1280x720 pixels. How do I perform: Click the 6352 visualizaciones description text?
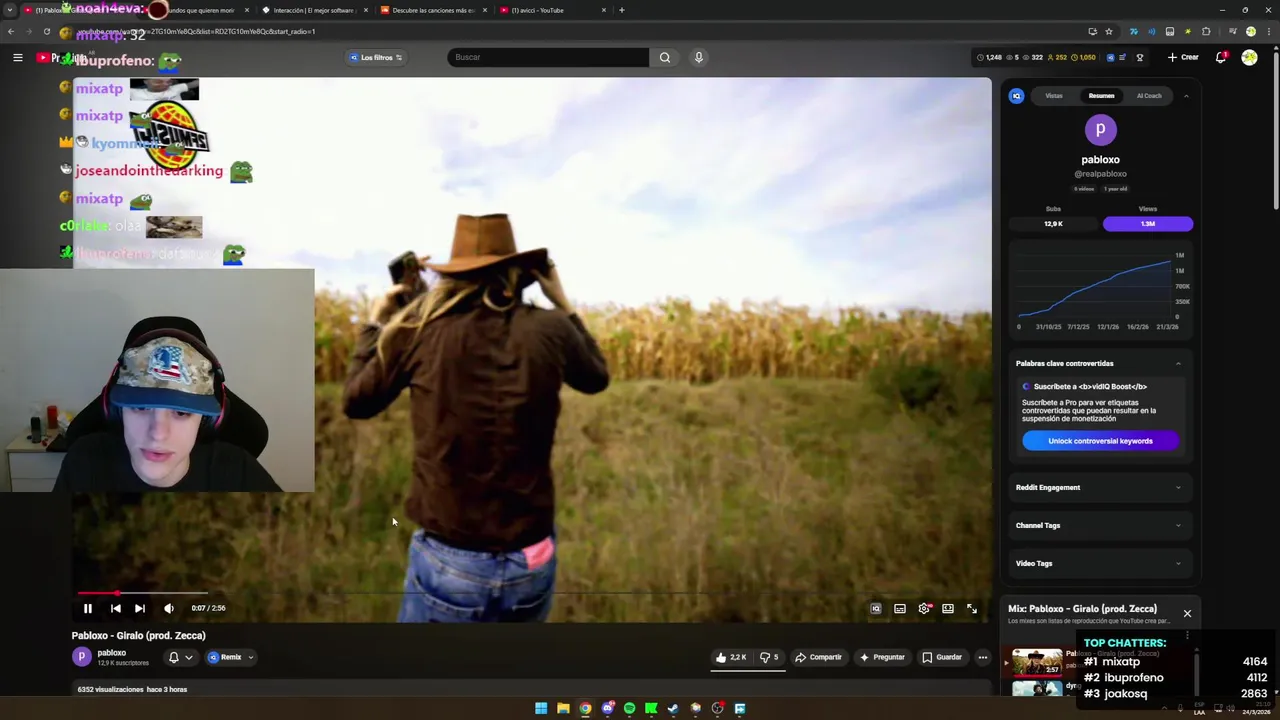pos(132,689)
